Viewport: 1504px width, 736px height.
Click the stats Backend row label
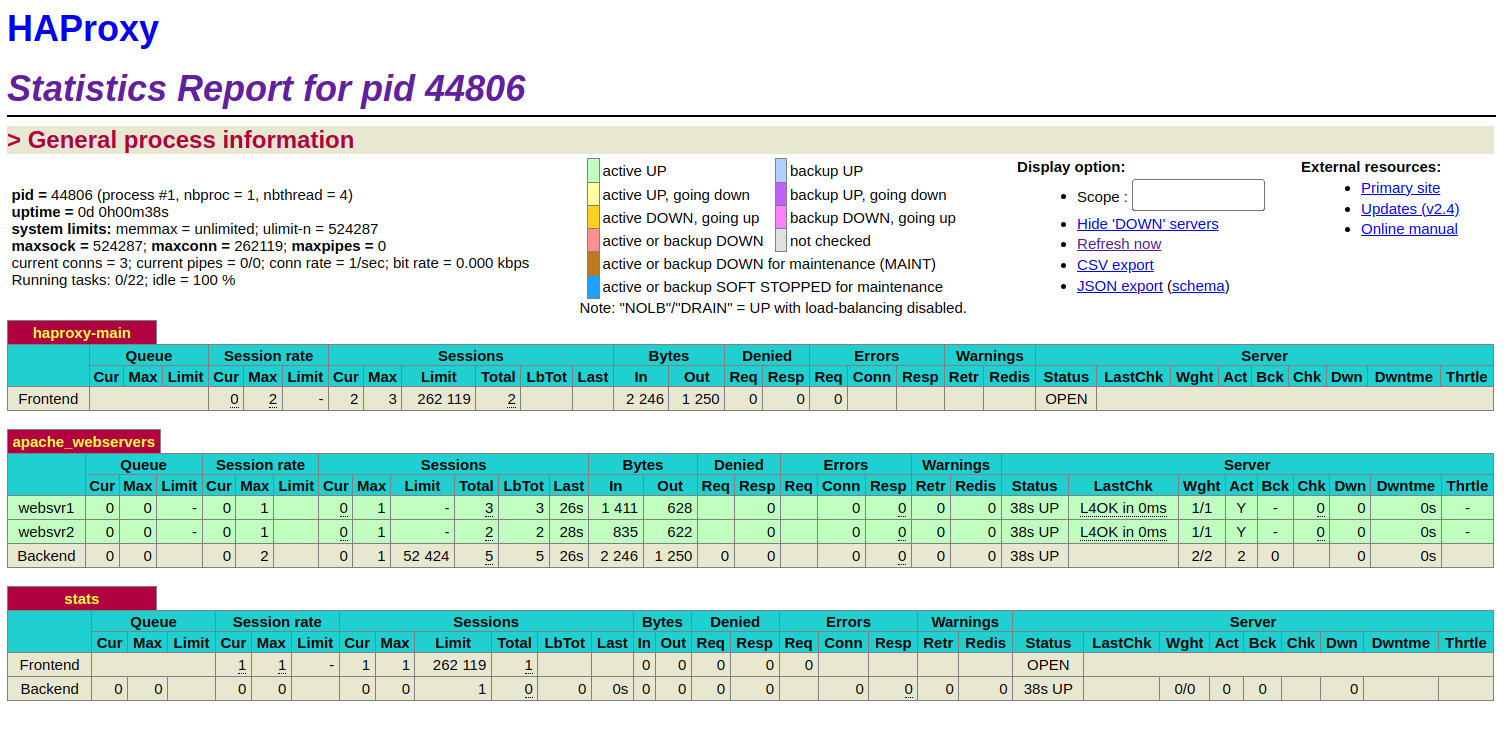point(49,689)
